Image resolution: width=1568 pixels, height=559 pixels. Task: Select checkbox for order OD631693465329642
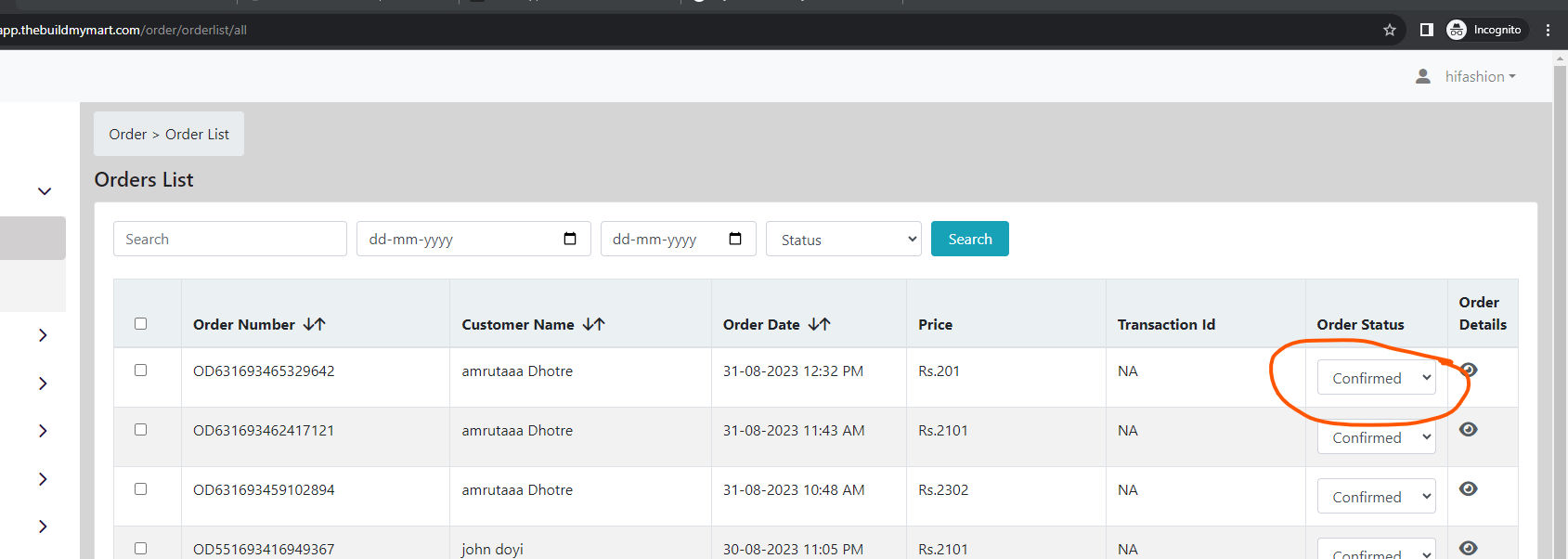[141, 370]
